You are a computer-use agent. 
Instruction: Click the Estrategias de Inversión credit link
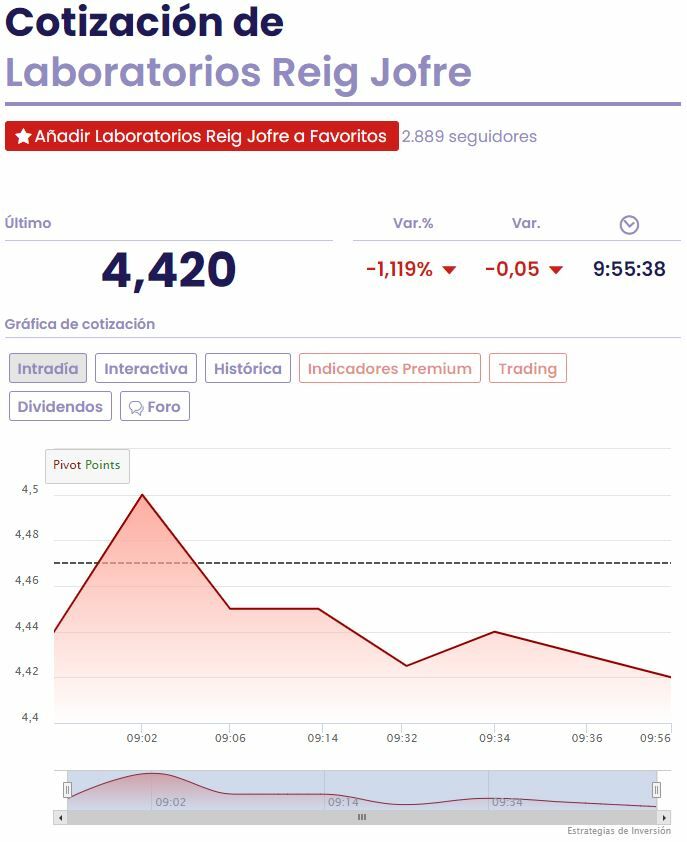click(619, 831)
